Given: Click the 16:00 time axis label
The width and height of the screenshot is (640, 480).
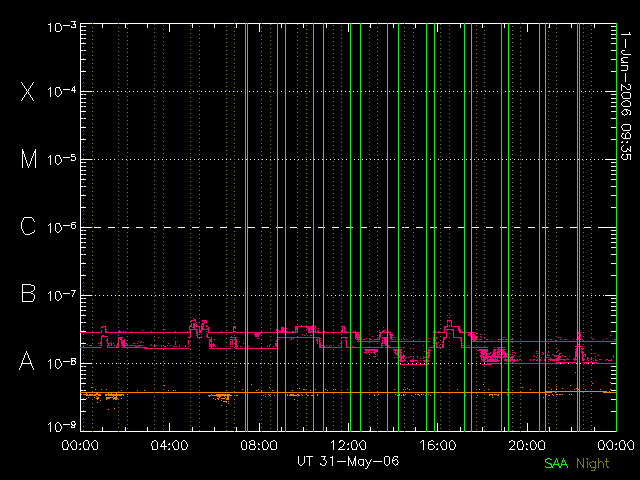Looking at the screenshot, I should coord(438,445).
